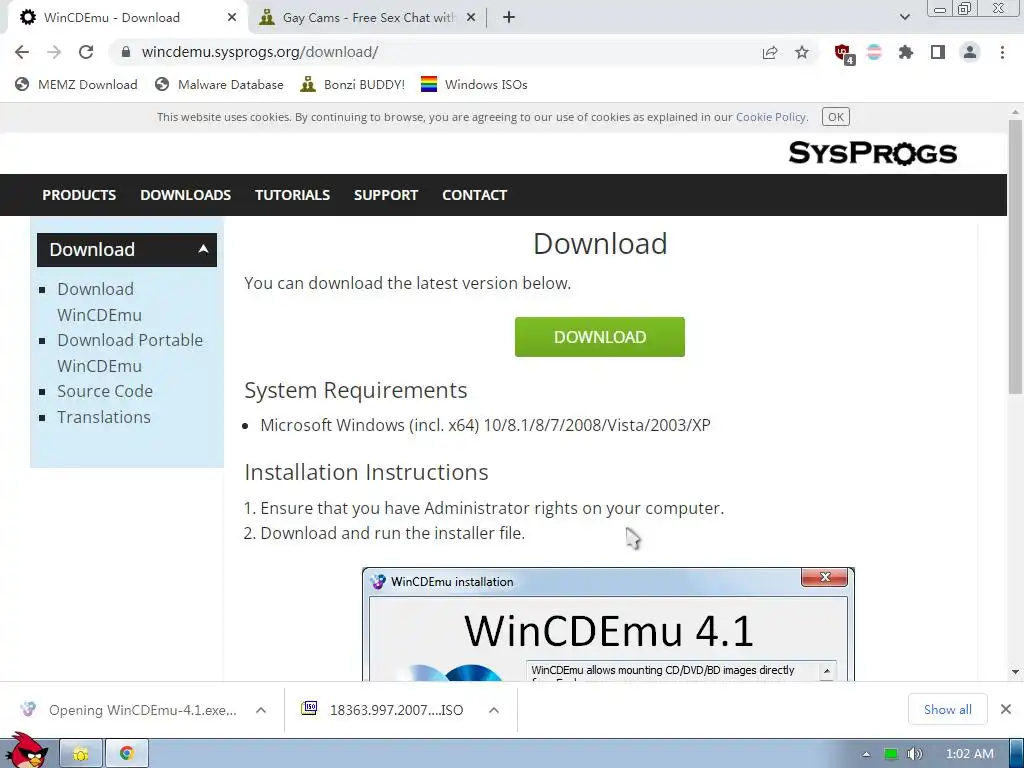Close the downloads bar
The image size is (1024, 768).
click(x=1006, y=709)
